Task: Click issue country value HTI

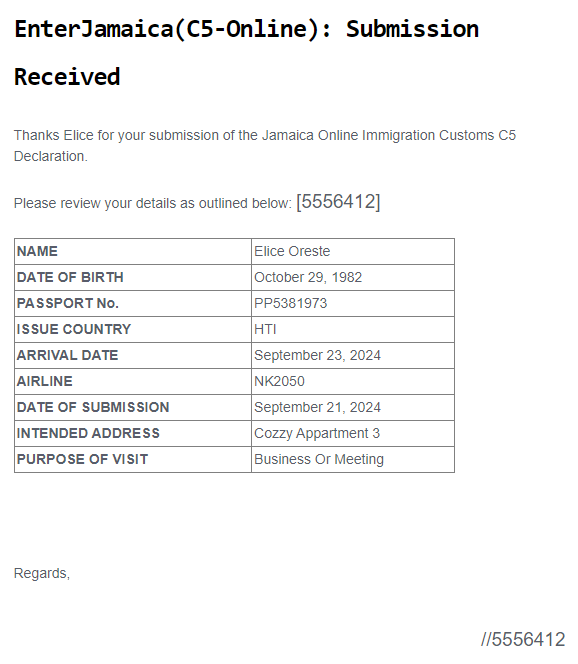Action: pos(265,329)
